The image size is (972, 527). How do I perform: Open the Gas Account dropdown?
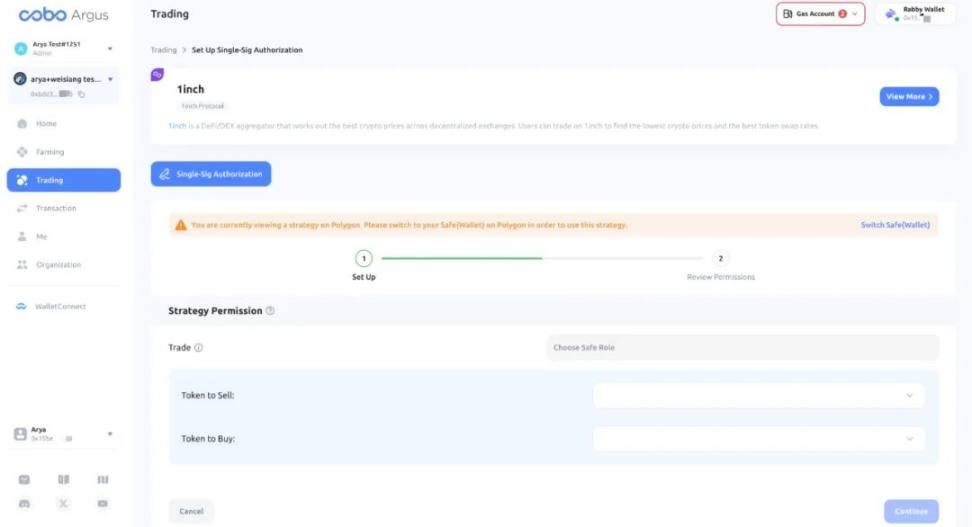[x=820, y=14]
